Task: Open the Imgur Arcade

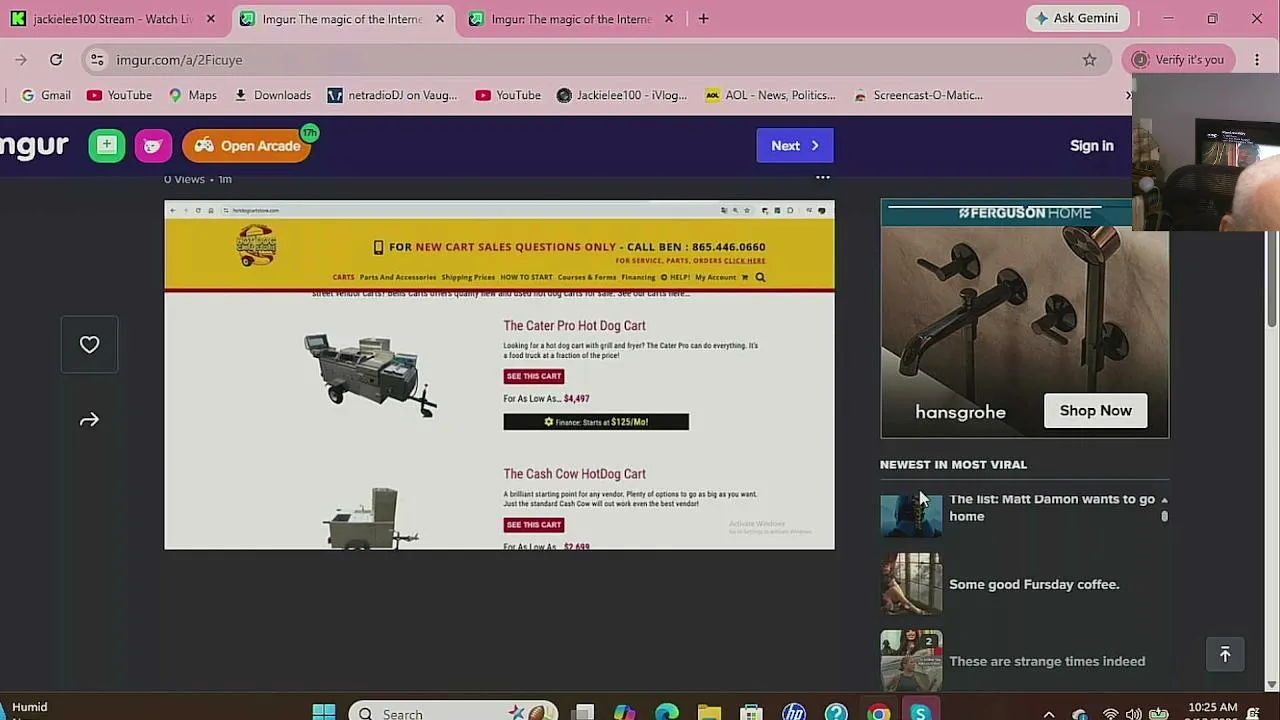Action: click(x=247, y=146)
